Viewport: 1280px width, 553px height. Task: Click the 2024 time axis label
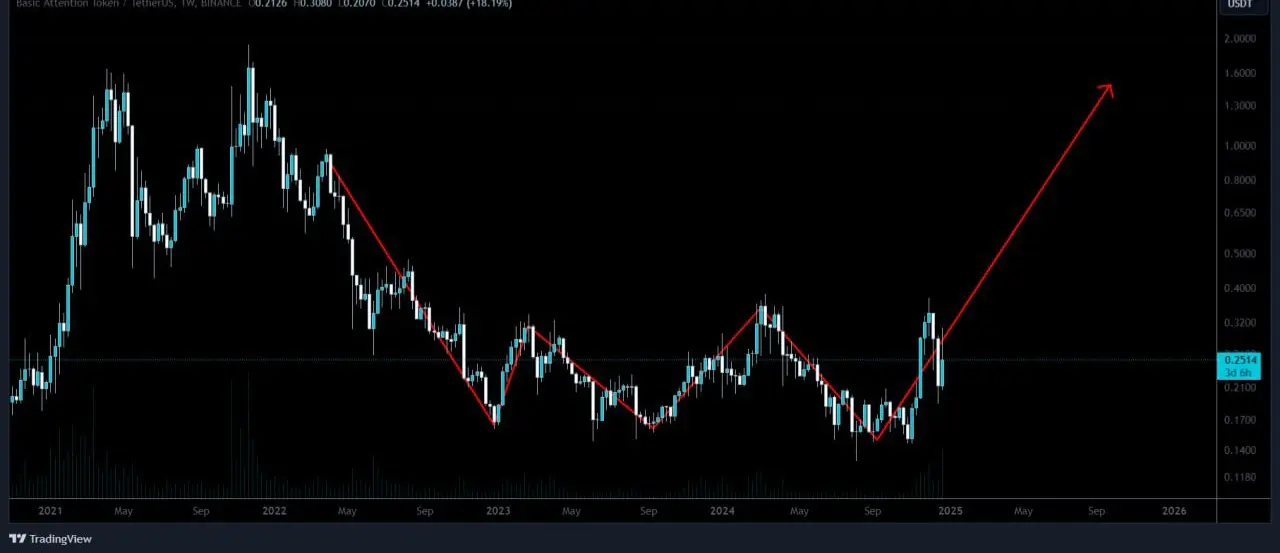point(724,511)
